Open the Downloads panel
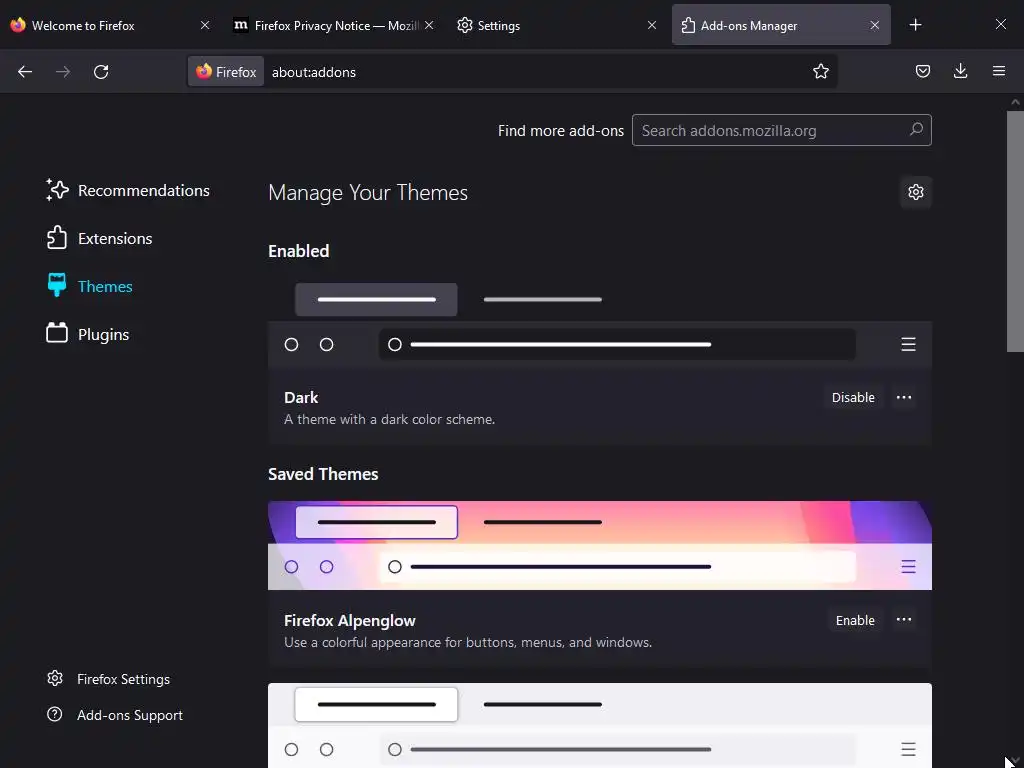This screenshot has height=768, width=1024. (x=960, y=71)
